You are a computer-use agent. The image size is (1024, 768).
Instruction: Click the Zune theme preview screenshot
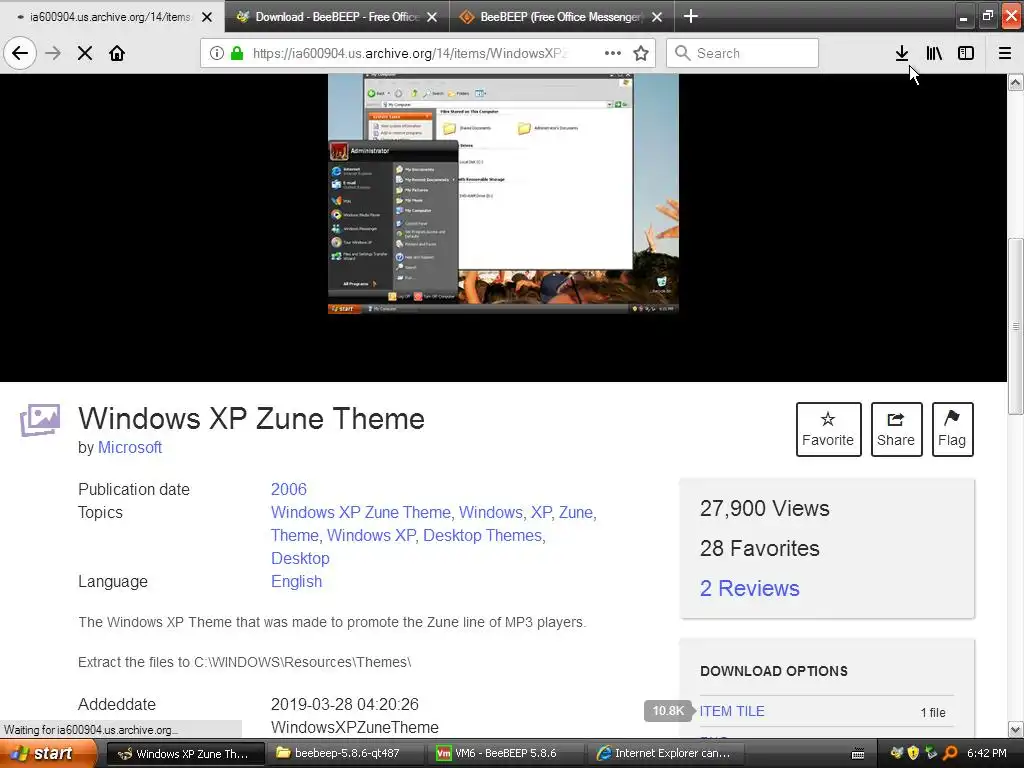tap(503, 194)
